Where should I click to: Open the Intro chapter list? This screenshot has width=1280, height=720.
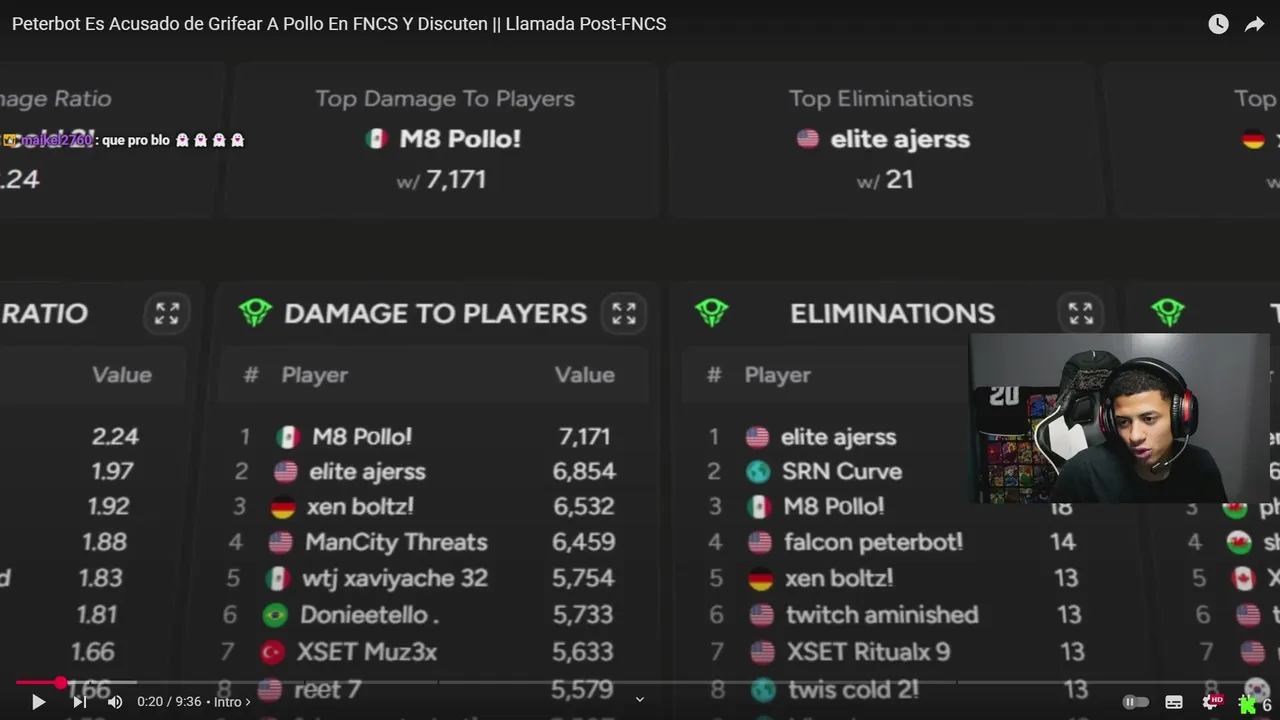click(232, 702)
